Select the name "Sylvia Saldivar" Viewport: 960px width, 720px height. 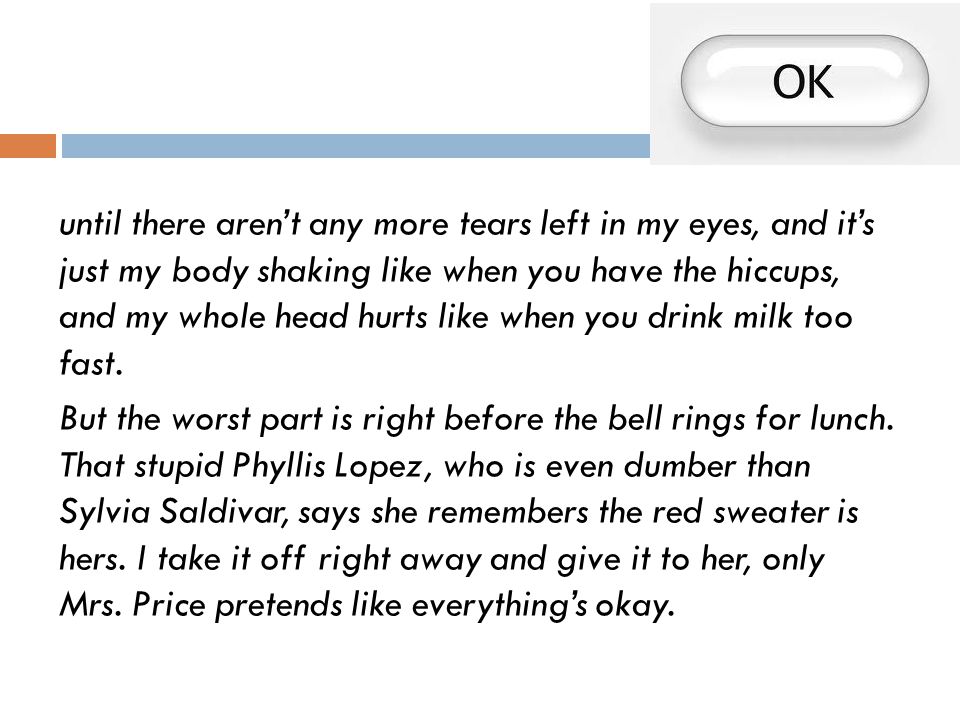coord(173,513)
